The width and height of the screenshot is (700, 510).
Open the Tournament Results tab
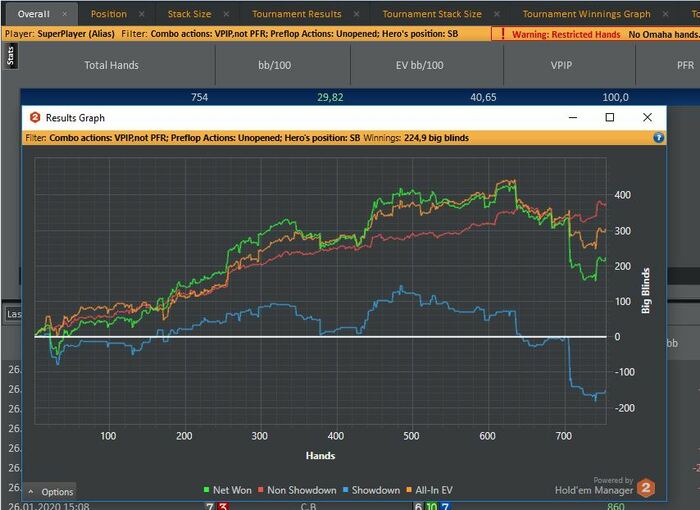pyautogui.click(x=297, y=14)
